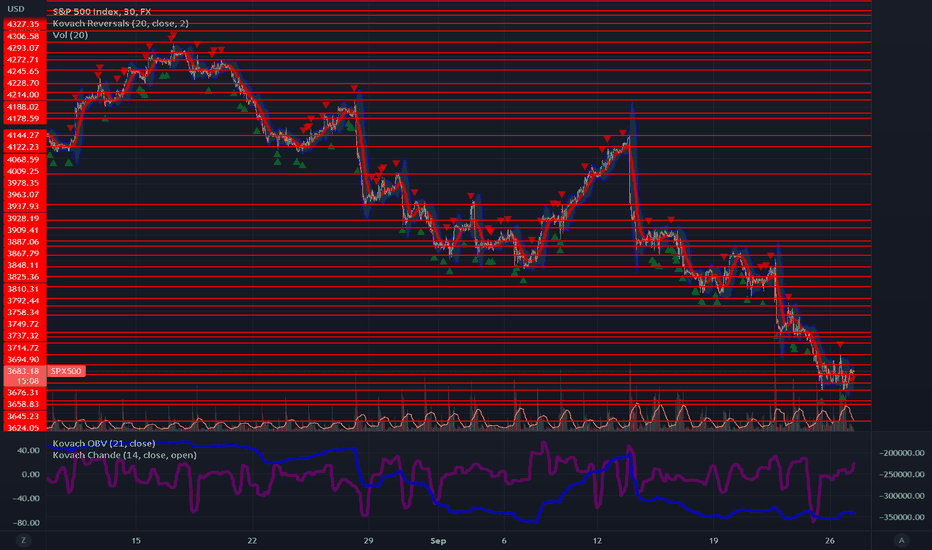
Task: Click the Z timezone button
Action: (x=24, y=540)
